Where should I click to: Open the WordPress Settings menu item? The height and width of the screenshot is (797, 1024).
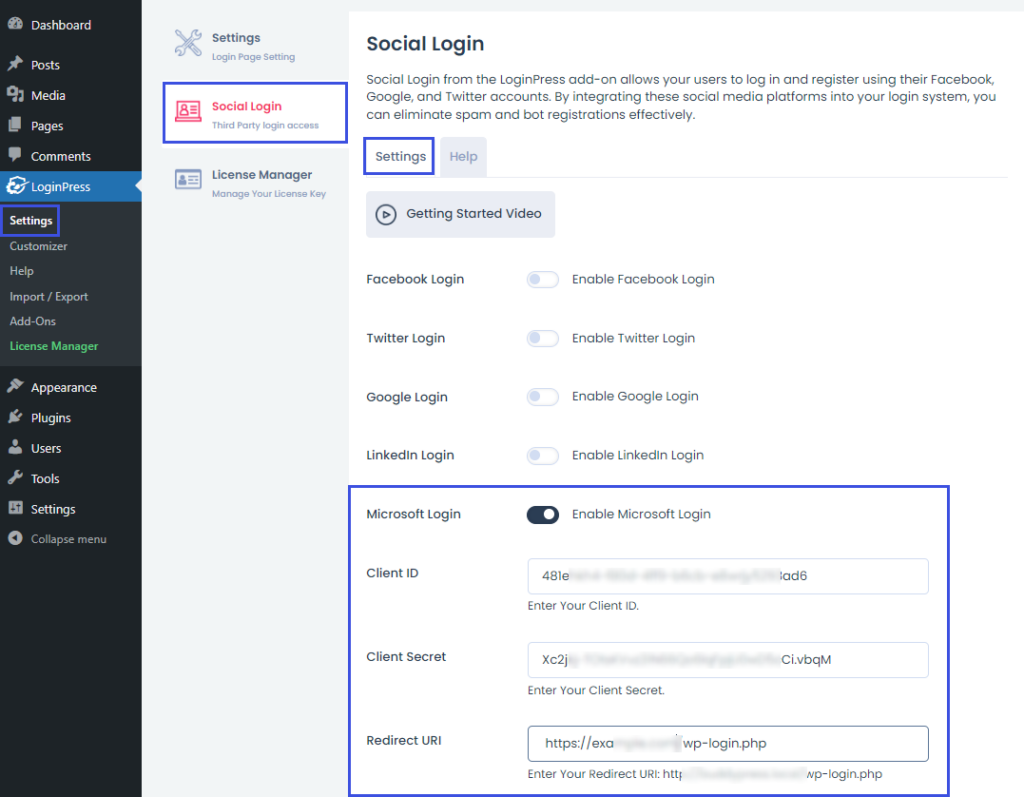(x=71, y=509)
